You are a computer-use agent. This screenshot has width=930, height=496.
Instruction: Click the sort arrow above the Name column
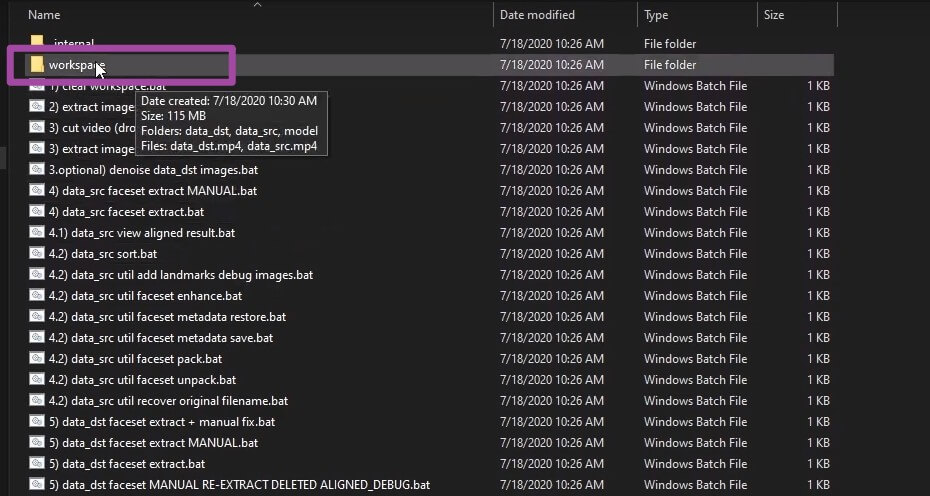tap(257, 4)
